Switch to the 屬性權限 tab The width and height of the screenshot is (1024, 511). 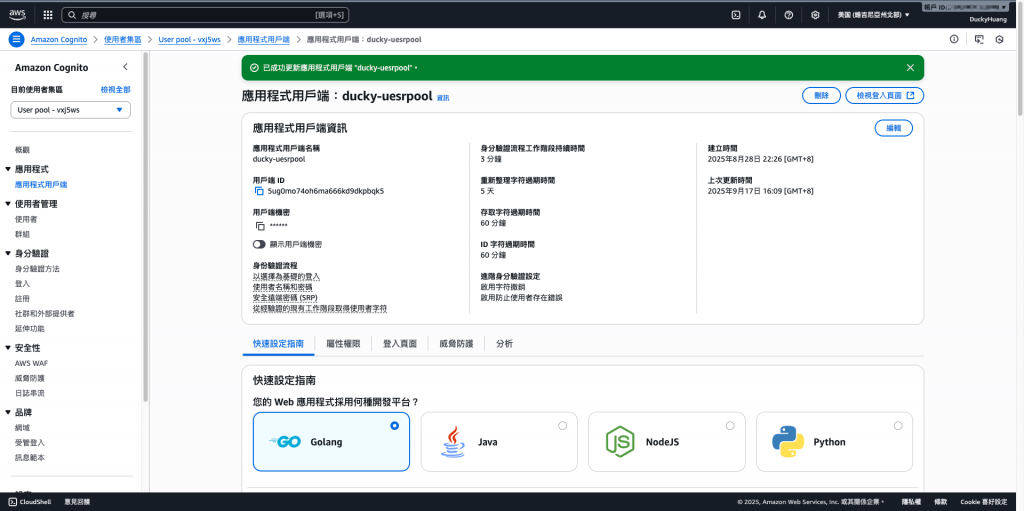[343, 344]
